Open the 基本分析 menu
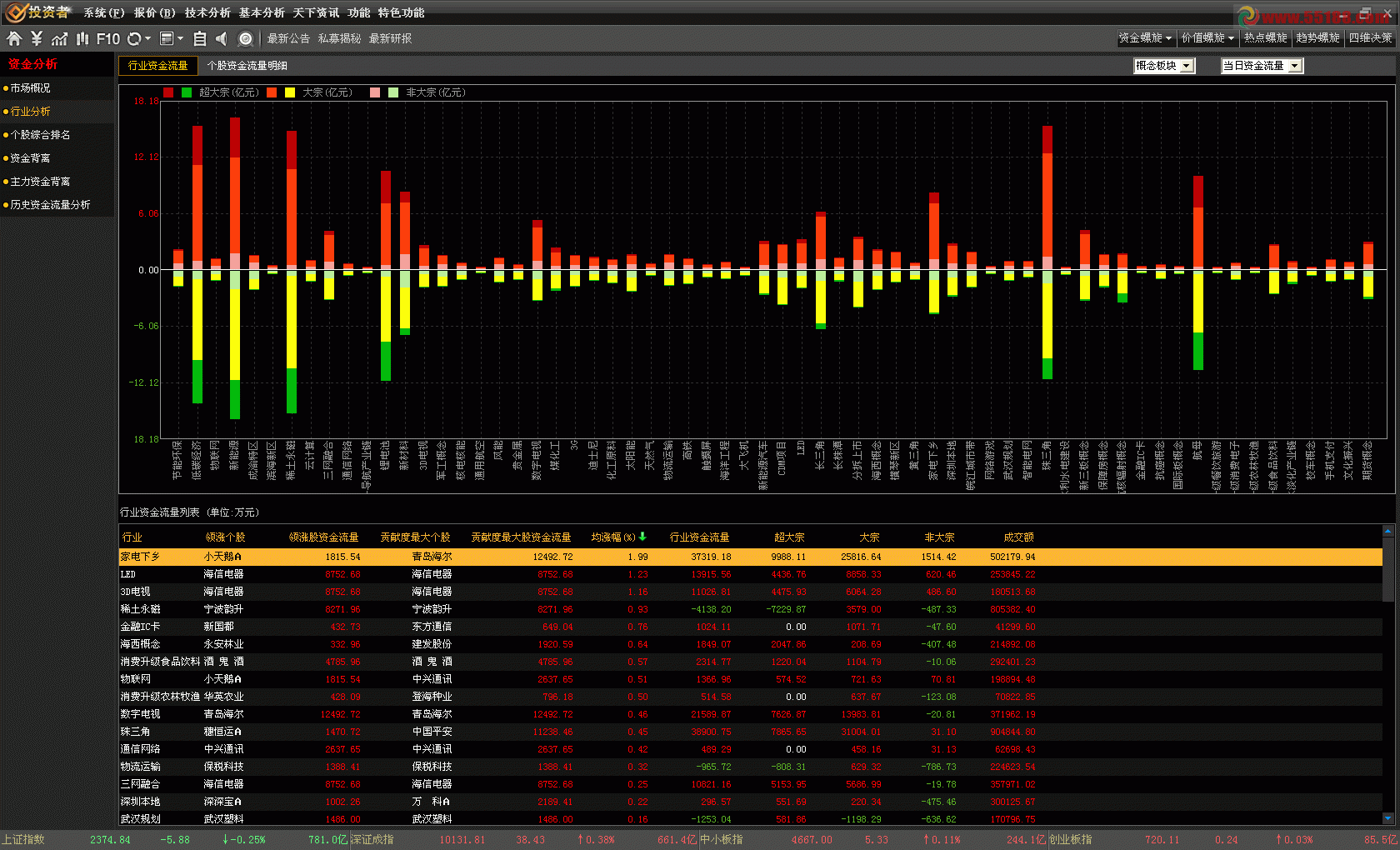This screenshot has width=1400, height=850. [262, 12]
